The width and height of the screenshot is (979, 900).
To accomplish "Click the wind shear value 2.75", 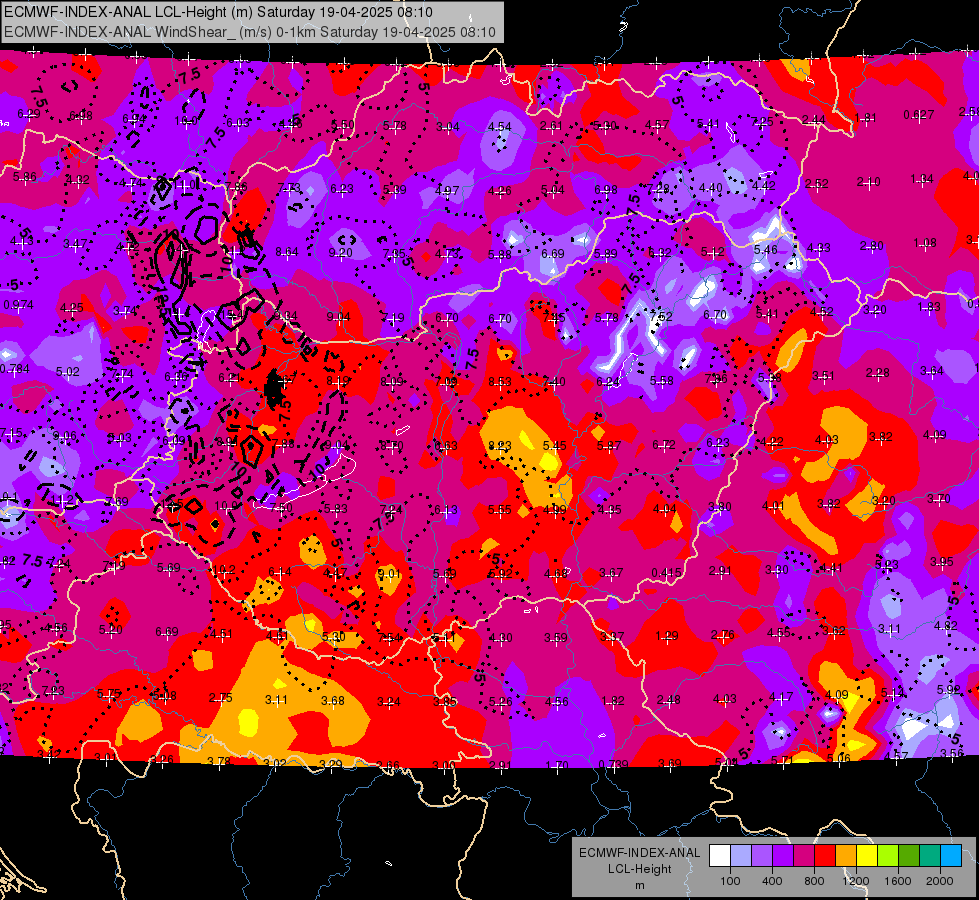I will point(220,698).
